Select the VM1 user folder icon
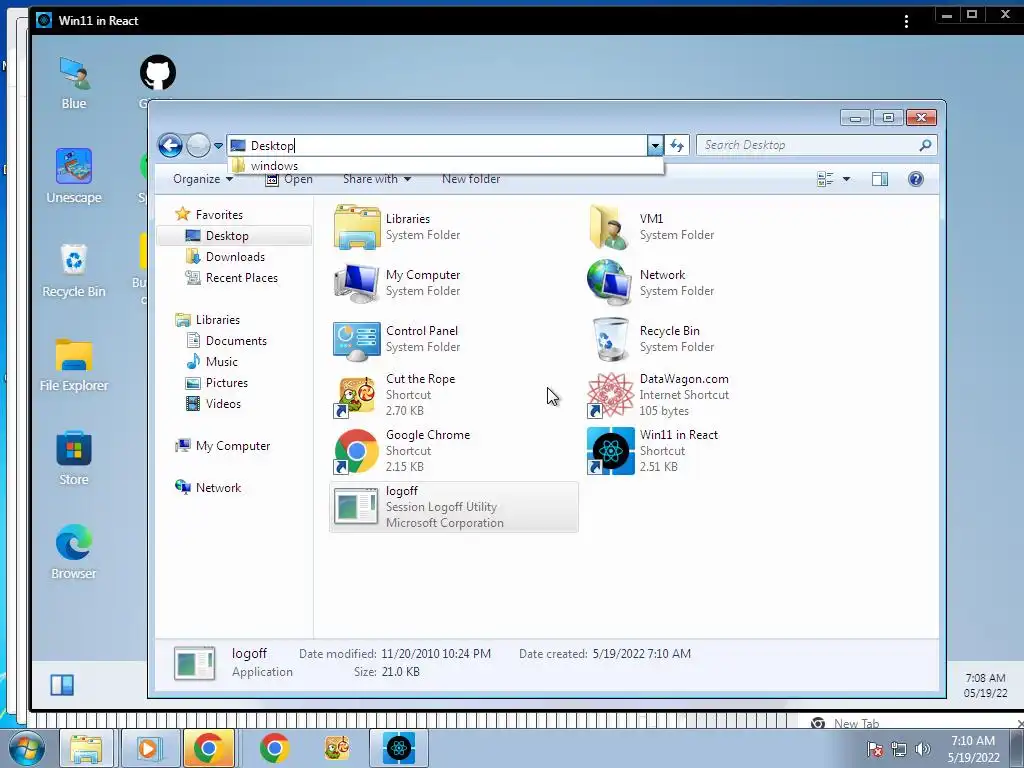 click(610, 227)
